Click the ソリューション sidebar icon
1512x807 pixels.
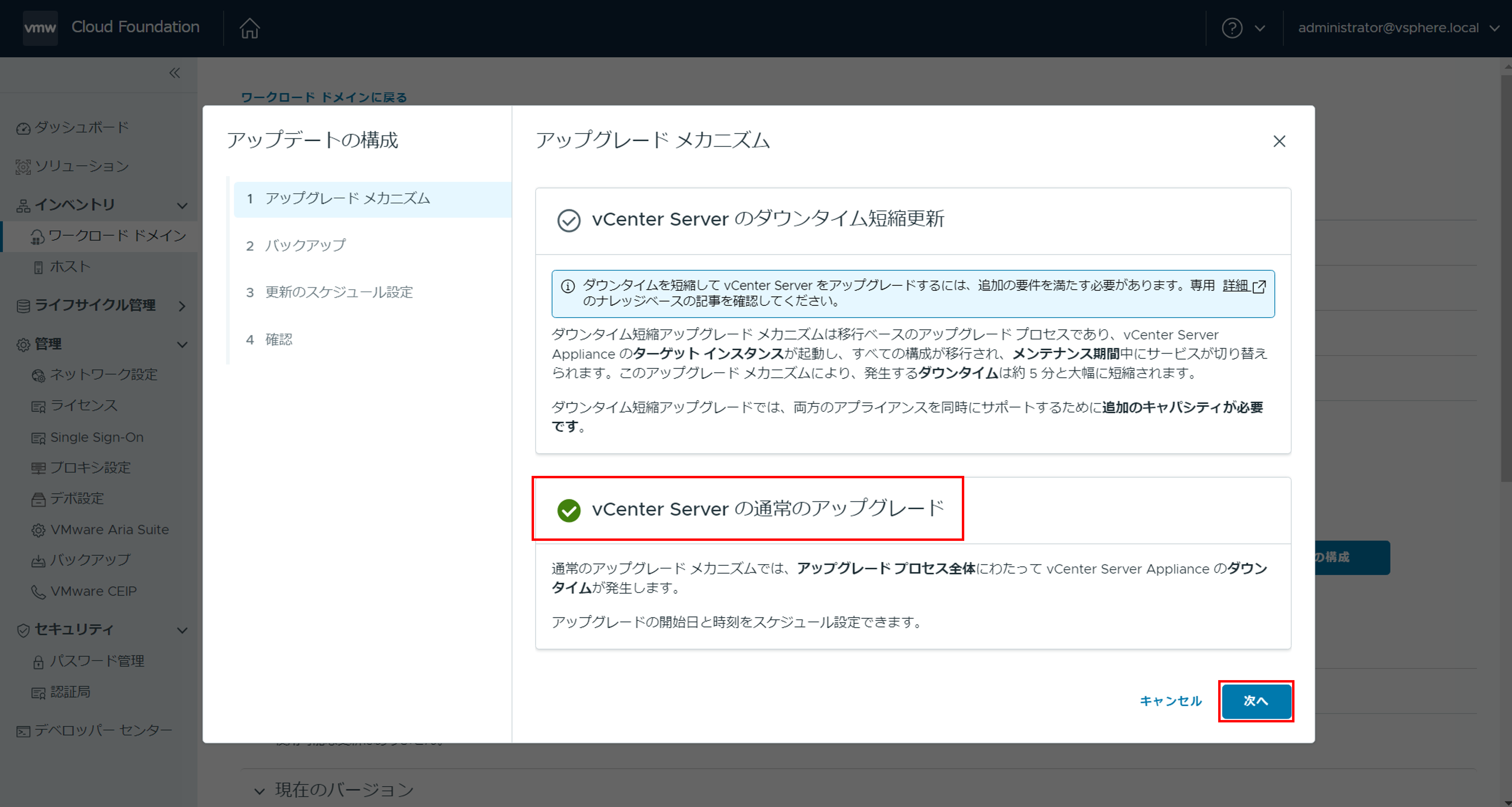pos(23,167)
